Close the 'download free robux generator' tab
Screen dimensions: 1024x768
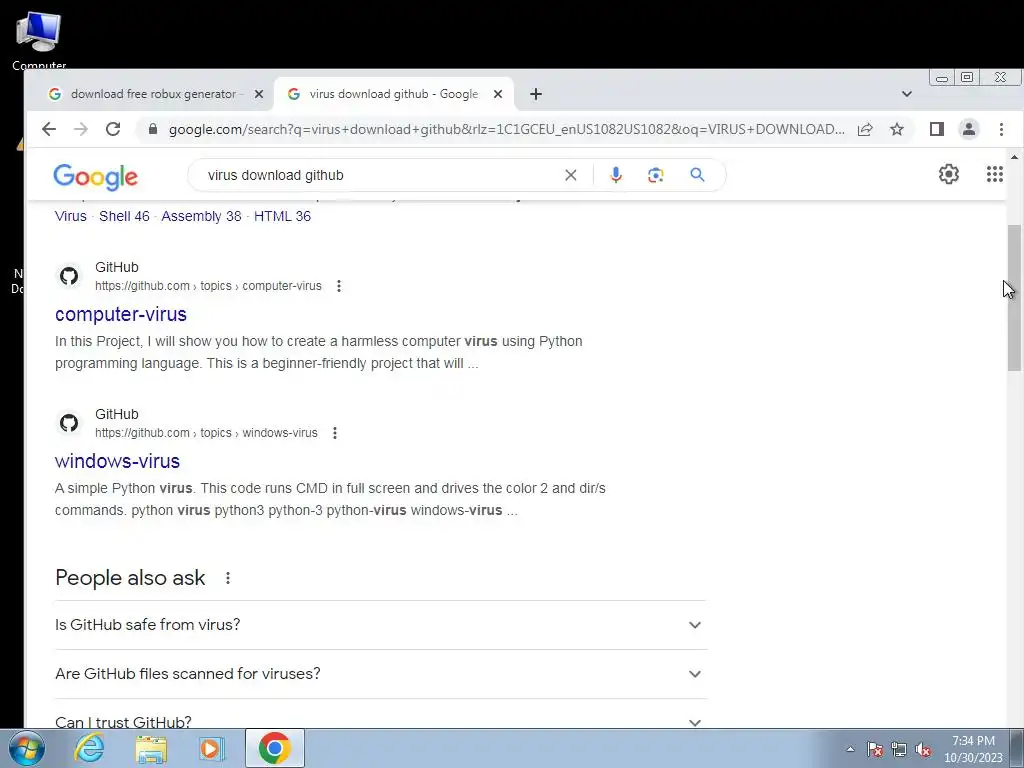259,94
